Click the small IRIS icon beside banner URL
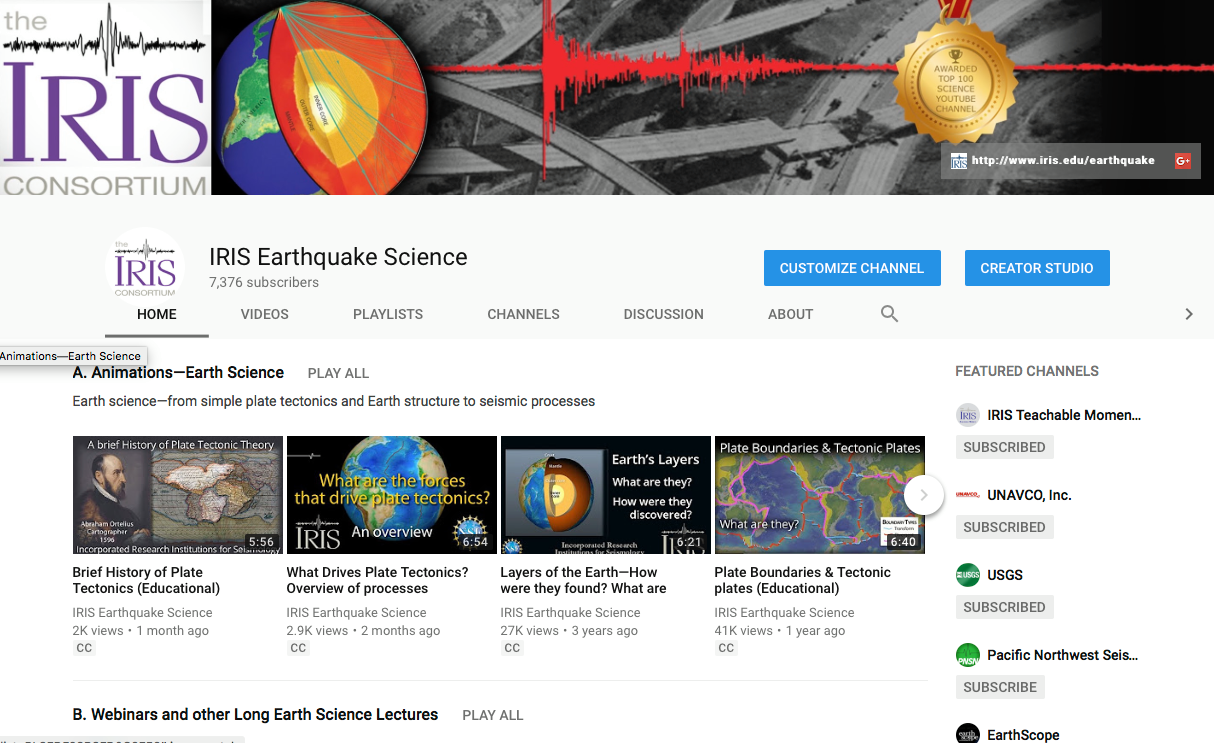Image resolution: width=1214 pixels, height=743 pixels. click(959, 160)
